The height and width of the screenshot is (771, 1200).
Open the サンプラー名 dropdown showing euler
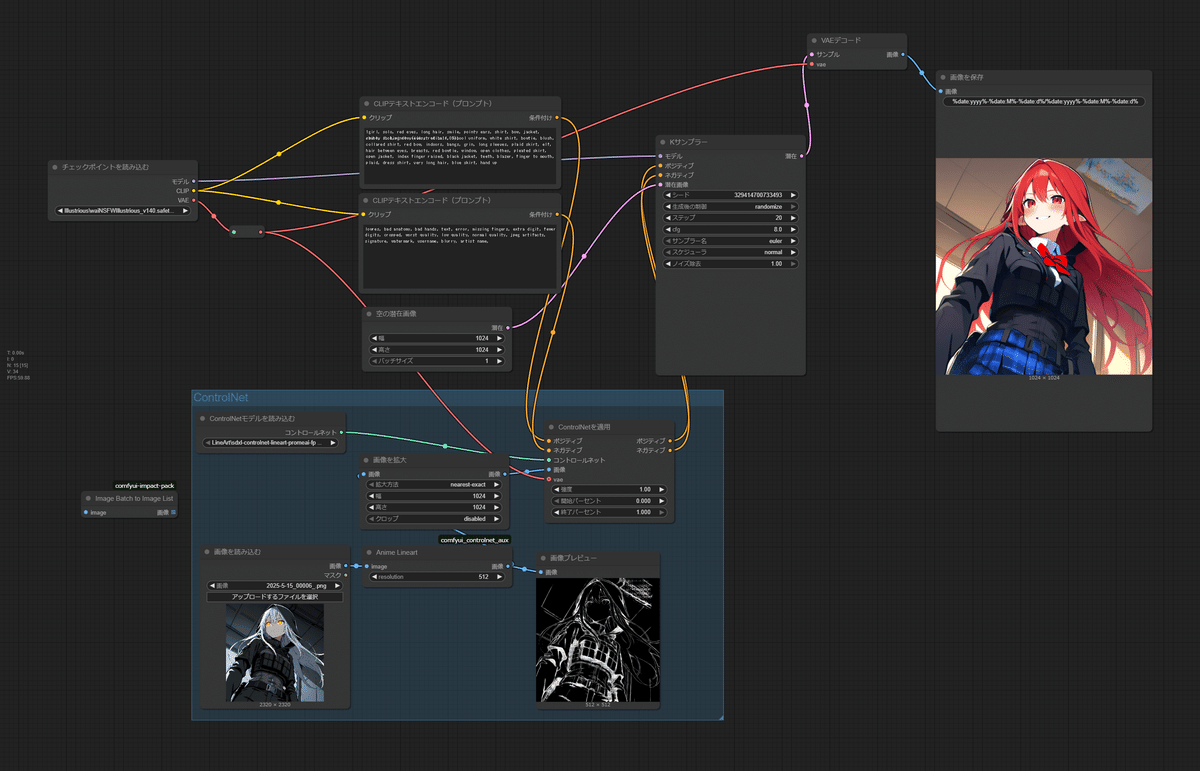coord(730,240)
